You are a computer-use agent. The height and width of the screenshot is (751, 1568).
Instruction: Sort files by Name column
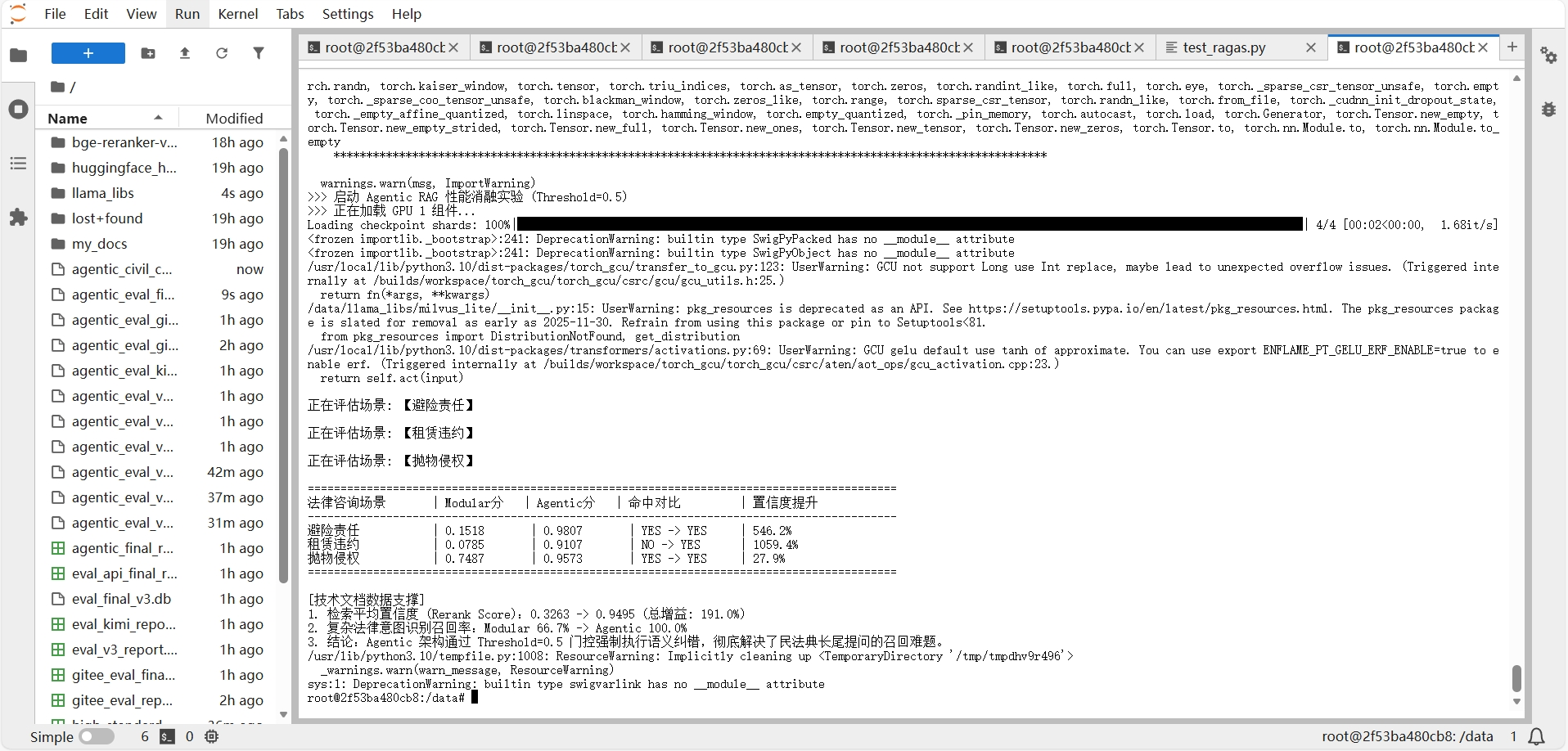pyautogui.click(x=105, y=118)
